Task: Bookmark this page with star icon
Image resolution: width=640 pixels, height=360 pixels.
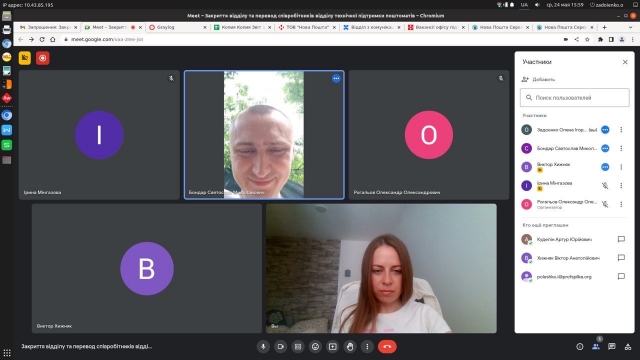Action: tap(587, 40)
